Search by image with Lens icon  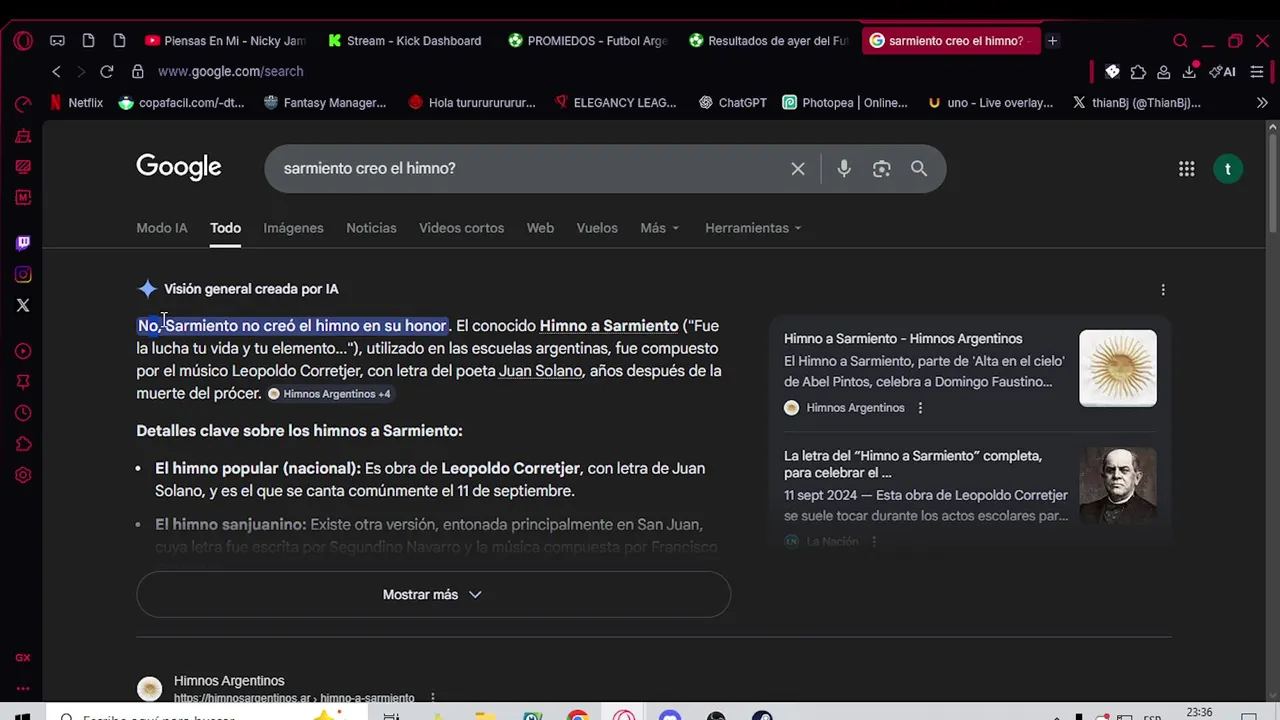881,169
